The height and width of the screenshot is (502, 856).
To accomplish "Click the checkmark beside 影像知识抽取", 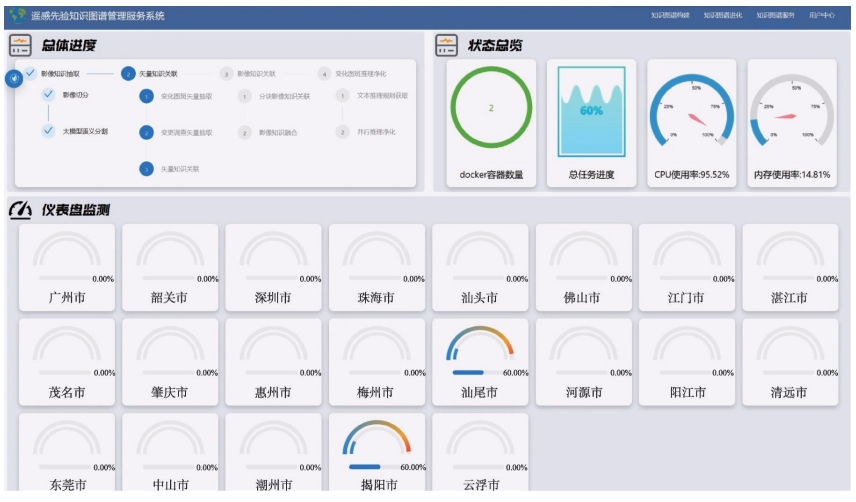I will (x=30, y=73).
